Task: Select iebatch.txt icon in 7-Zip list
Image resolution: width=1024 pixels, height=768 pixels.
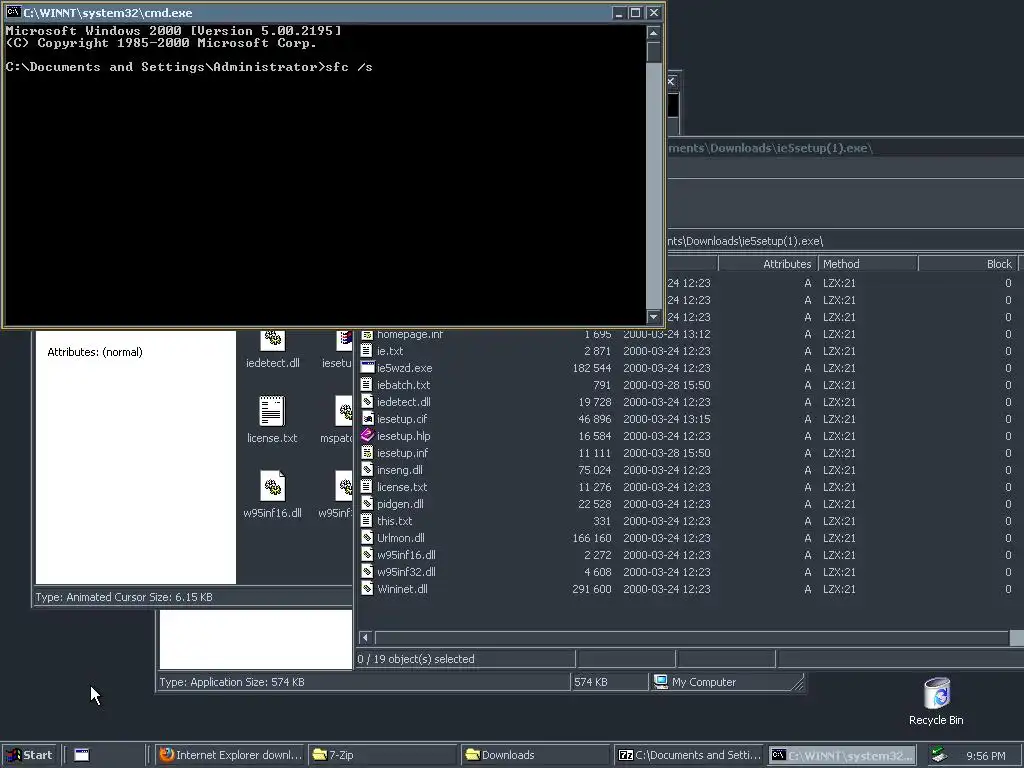Action: (x=367, y=385)
